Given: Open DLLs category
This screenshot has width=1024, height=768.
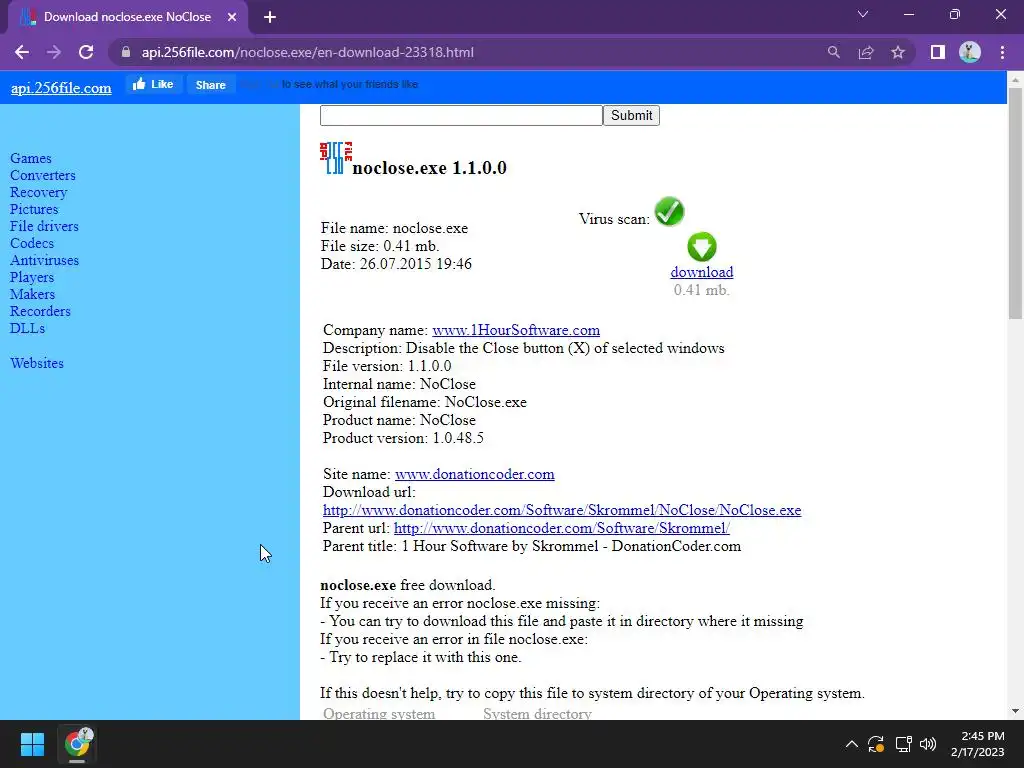Looking at the screenshot, I should (x=27, y=328).
